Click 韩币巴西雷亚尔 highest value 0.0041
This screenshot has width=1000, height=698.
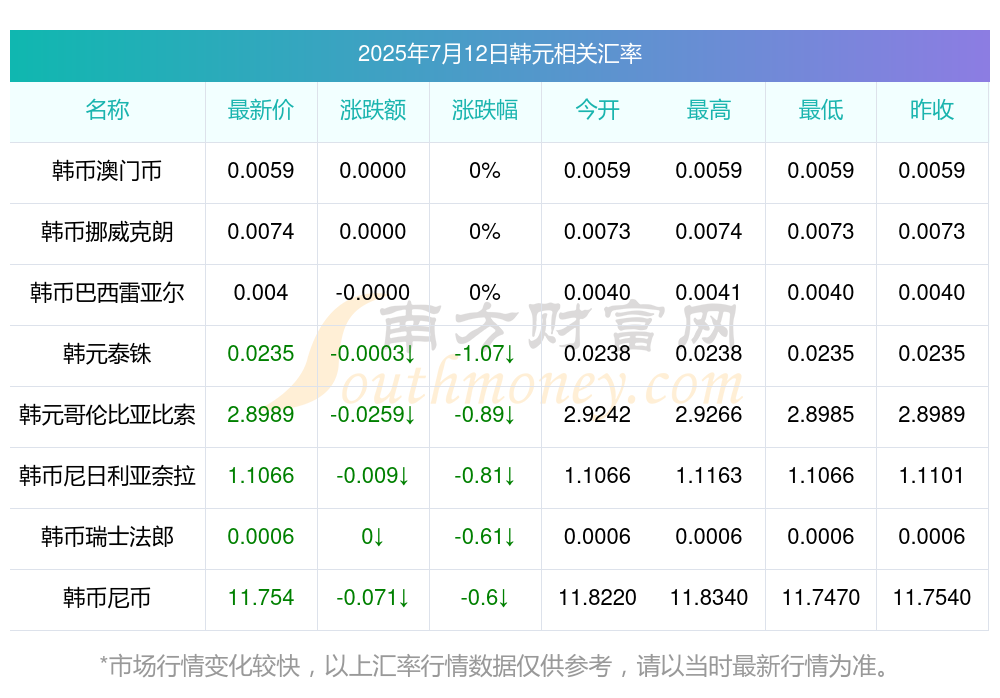(x=709, y=293)
